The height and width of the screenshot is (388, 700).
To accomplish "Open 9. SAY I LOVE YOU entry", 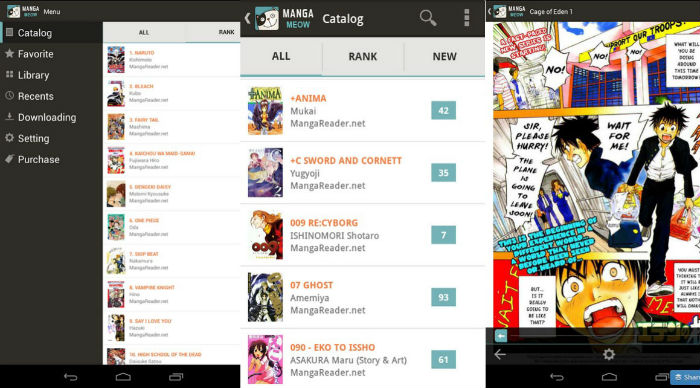I will tap(172, 328).
